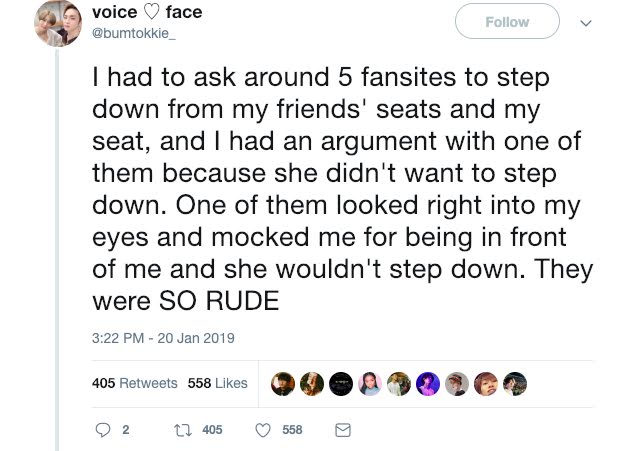631x451 pixels.
Task: Open the pink-background liker avatar
Action: click(x=370, y=384)
